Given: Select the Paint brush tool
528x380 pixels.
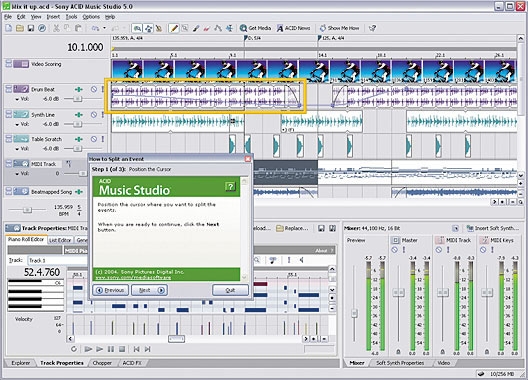Looking at the screenshot, I should click(x=196, y=28).
